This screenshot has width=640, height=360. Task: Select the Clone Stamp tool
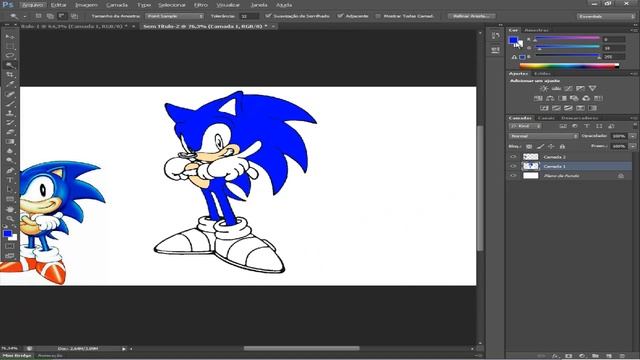pyautogui.click(x=10, y=113)
